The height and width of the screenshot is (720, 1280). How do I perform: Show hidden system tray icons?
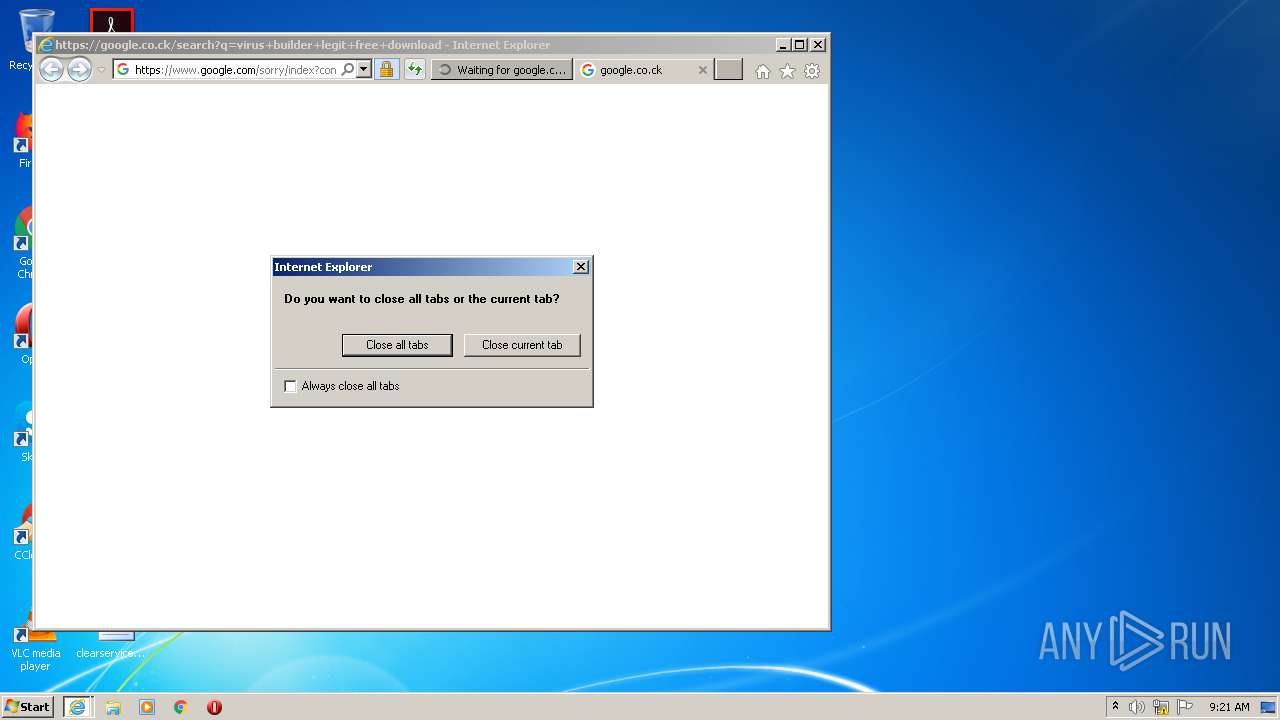[x=1115, y=706]
